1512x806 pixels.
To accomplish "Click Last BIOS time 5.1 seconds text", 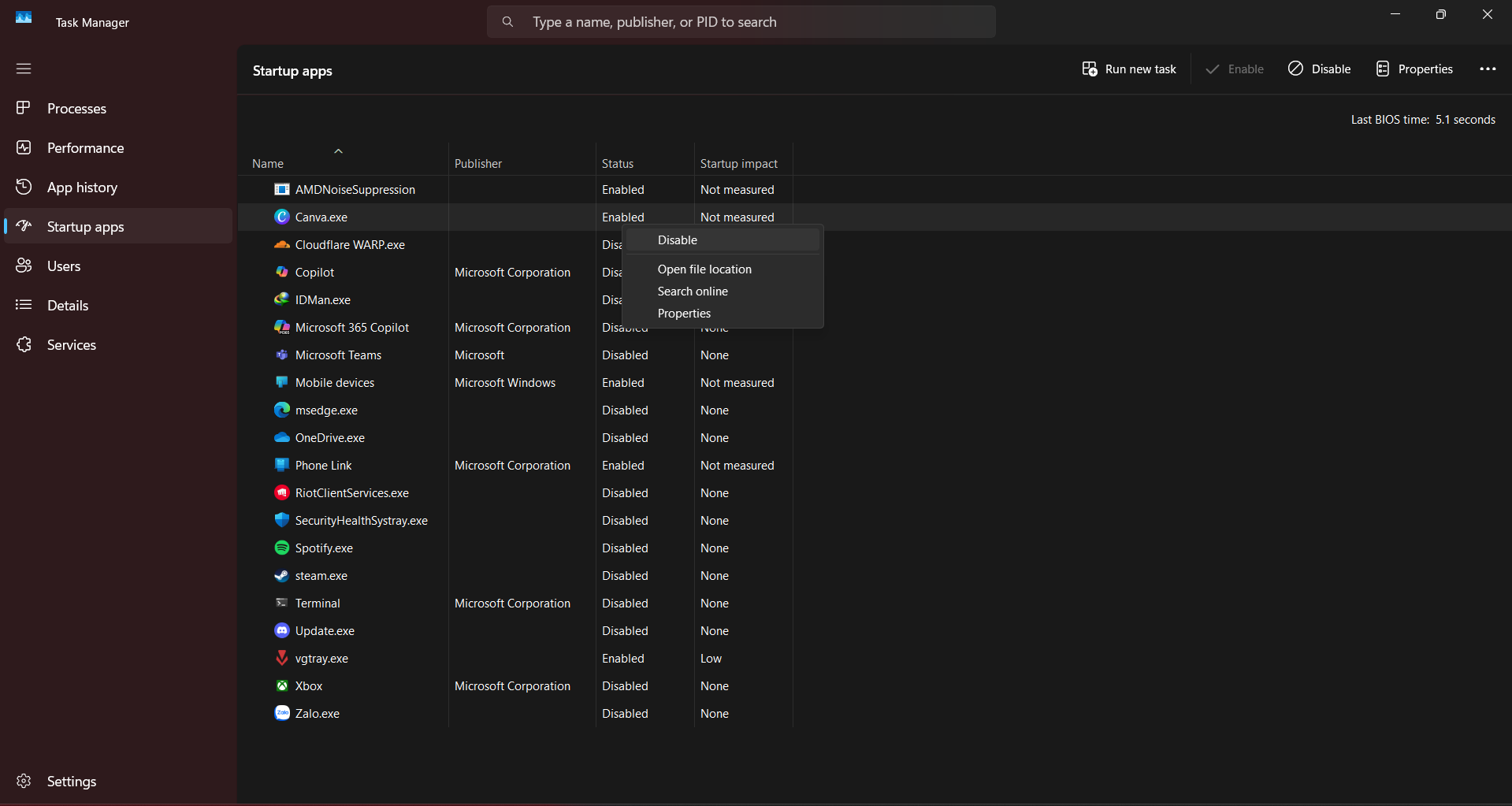I will click(x=1423, y=120).
